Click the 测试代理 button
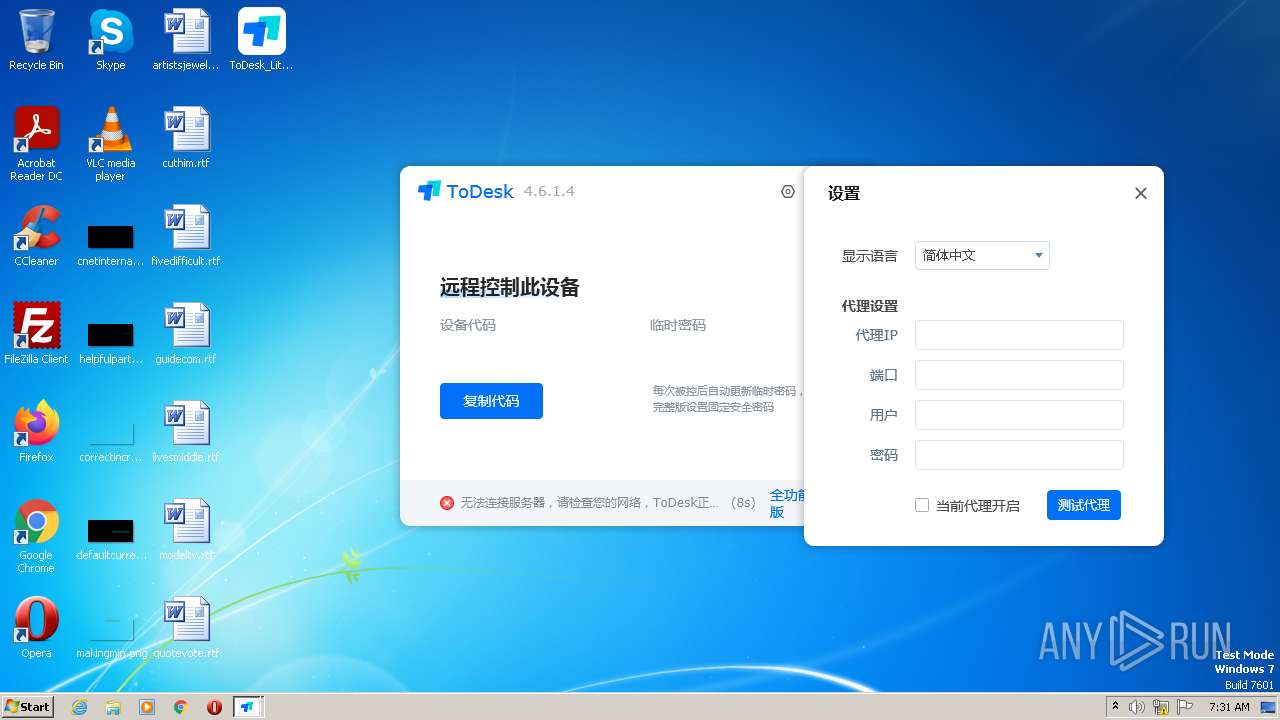The width and height of the screenshot is (1280, 720). coord(1084,505)
